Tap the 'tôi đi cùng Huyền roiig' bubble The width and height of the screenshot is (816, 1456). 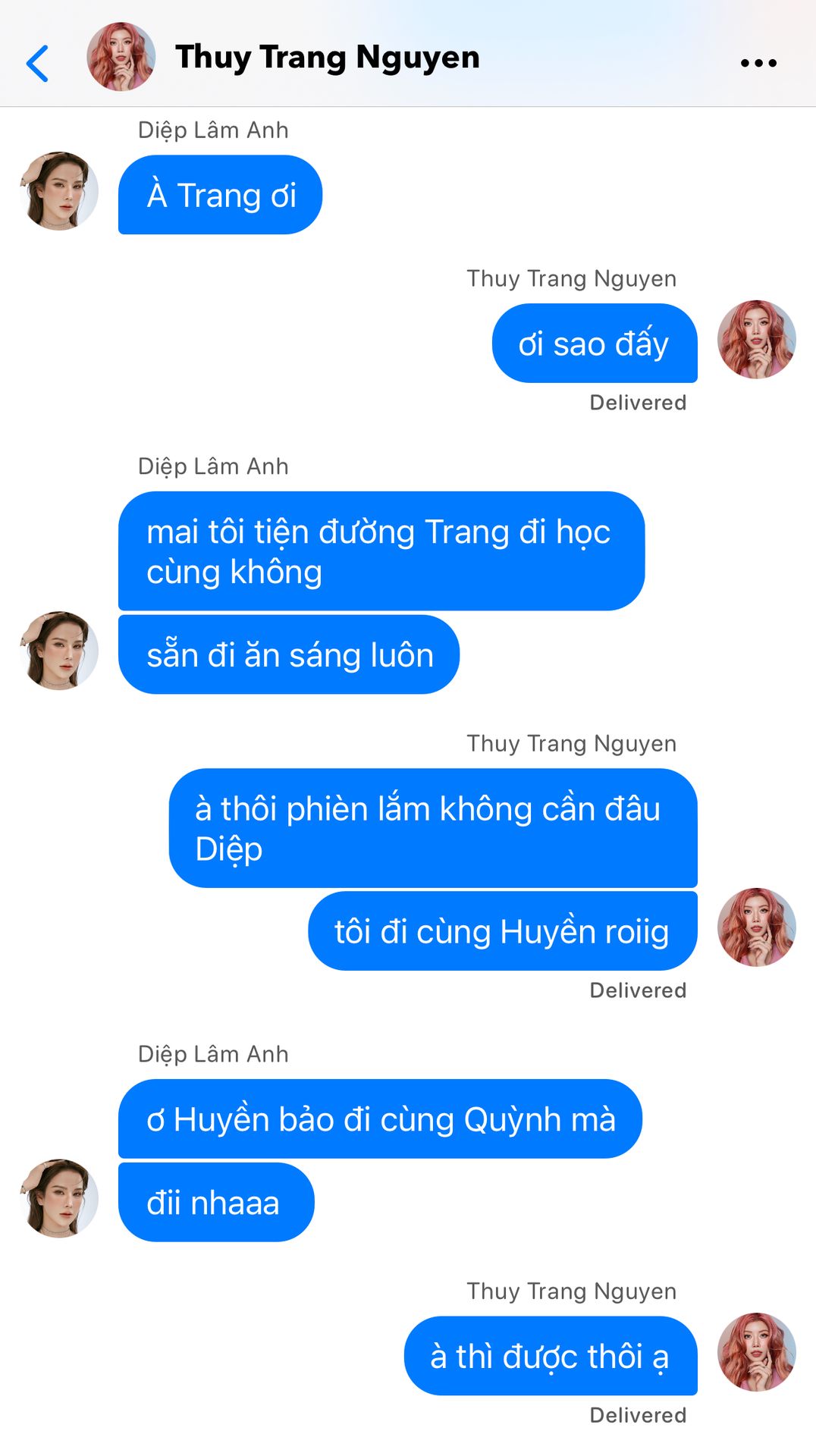(x=503, y=930)
